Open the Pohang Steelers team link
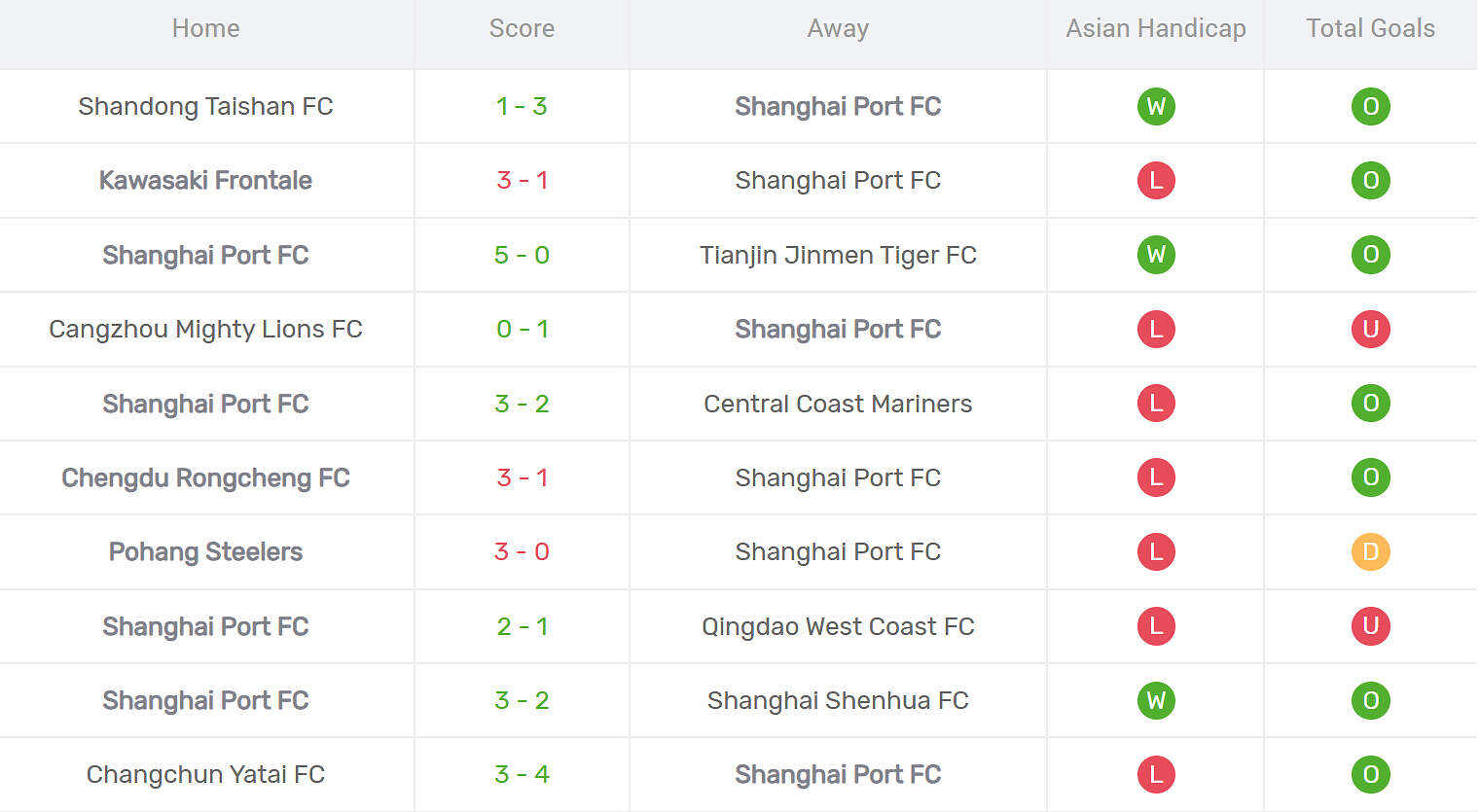The width and height of the screenshot is (1480, 812). [x=205, y=551]
